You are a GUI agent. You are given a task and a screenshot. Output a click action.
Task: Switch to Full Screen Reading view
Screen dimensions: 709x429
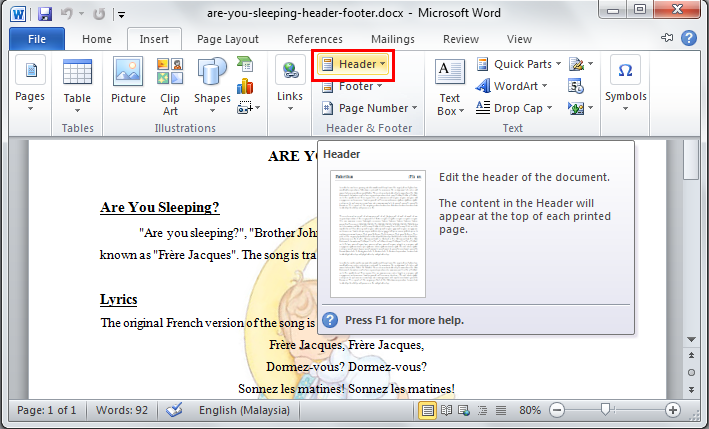point(446,410)
